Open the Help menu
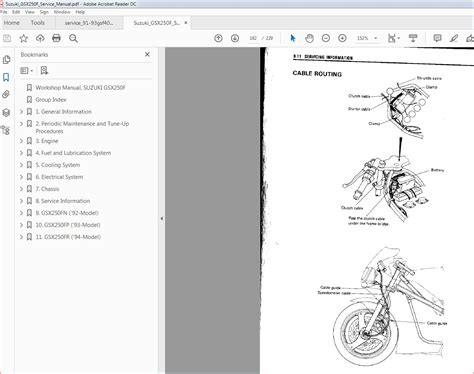Viewport: 474px width, 374px height. point(80,12)
